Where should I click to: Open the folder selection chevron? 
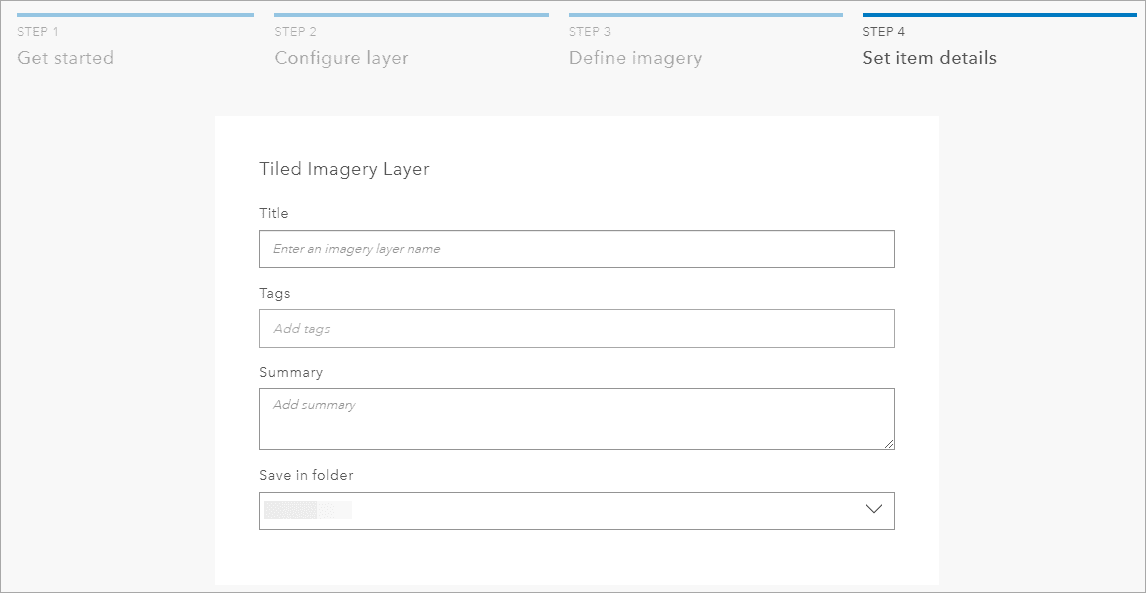click(873, 510)
